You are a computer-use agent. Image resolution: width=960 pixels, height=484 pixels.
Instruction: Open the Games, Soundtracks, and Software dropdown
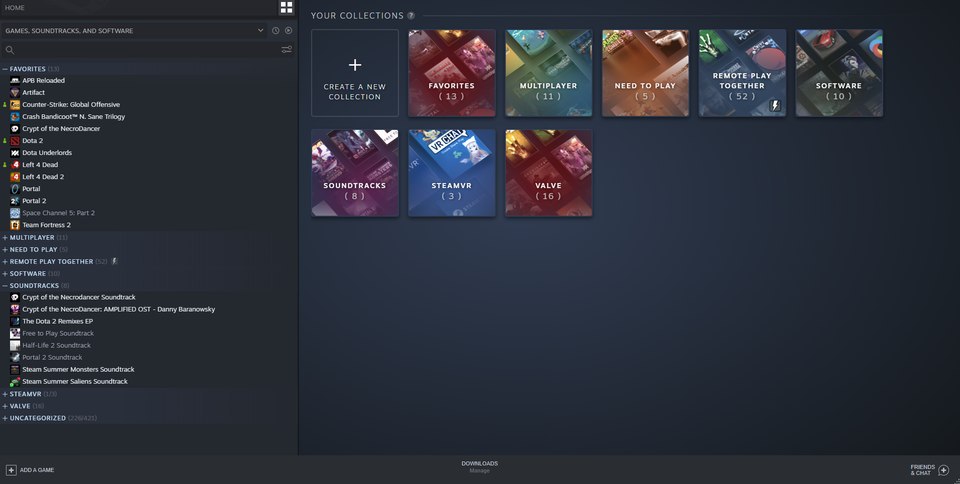(133, 31)
